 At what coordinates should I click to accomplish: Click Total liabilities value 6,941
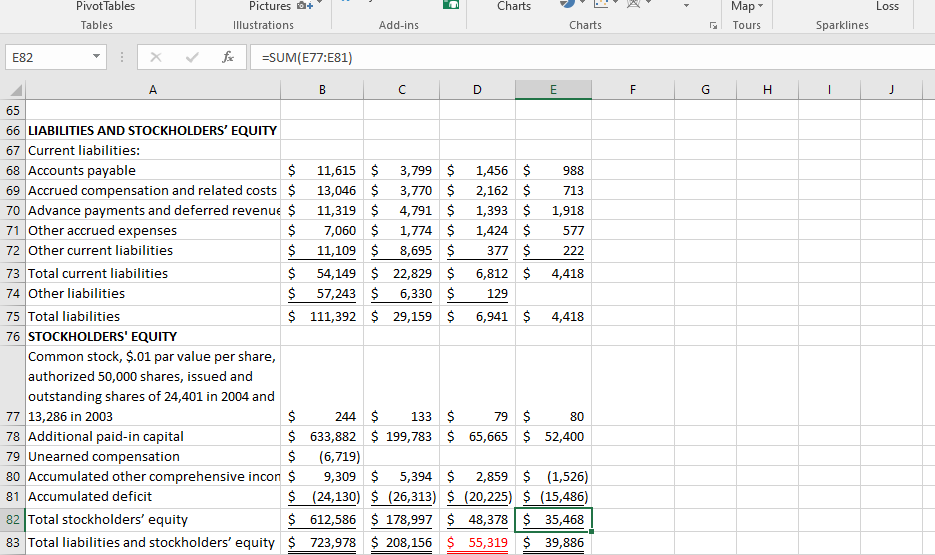click(477, 316)
